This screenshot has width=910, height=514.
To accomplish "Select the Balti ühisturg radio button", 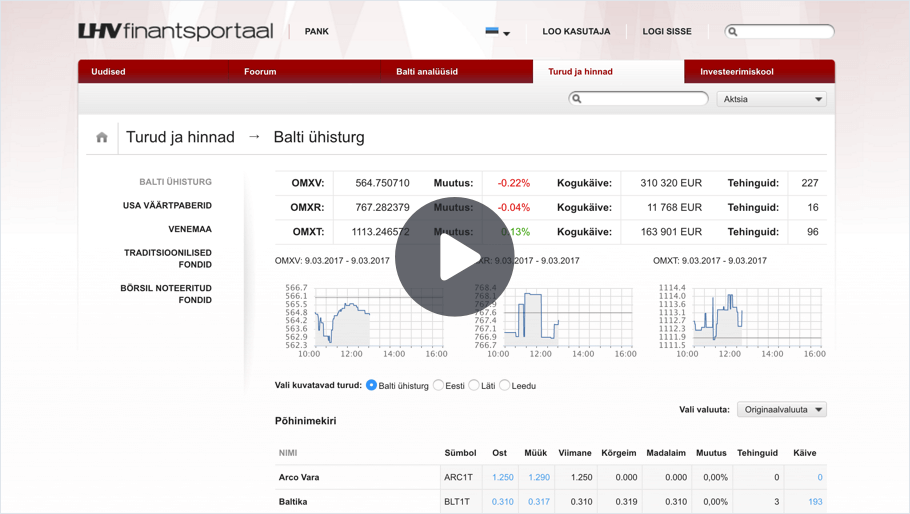I will click(371, 385).
